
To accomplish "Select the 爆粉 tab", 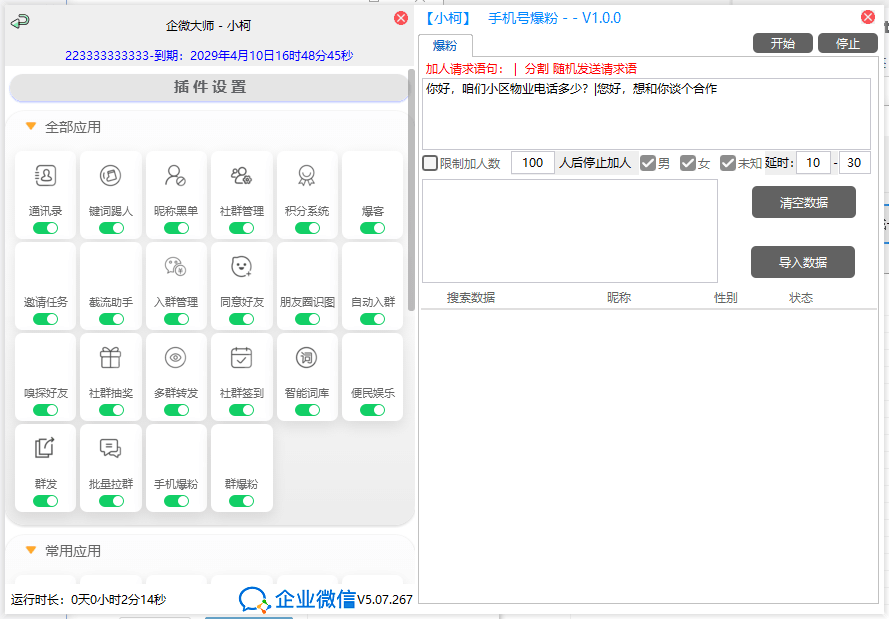I will pyautogui.click(x=445, y=45).
